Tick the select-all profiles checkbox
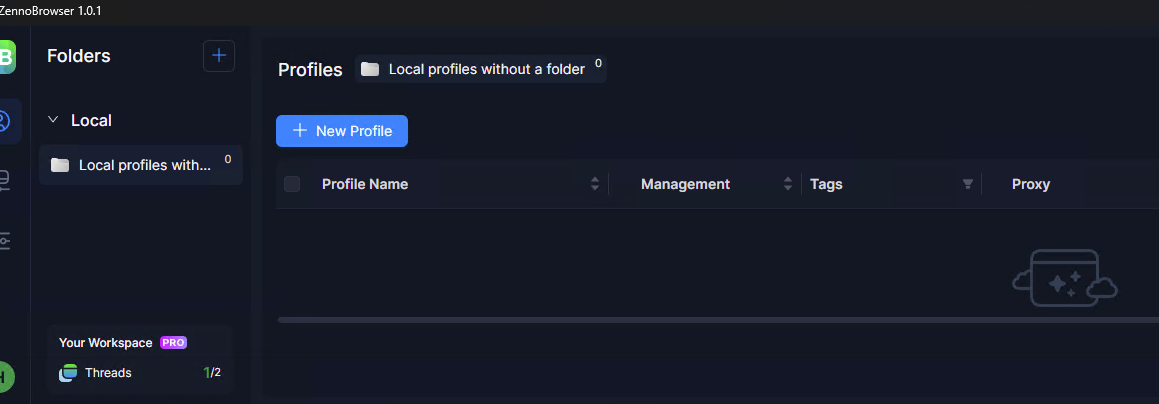The image size is (1159, 404). 292,184
